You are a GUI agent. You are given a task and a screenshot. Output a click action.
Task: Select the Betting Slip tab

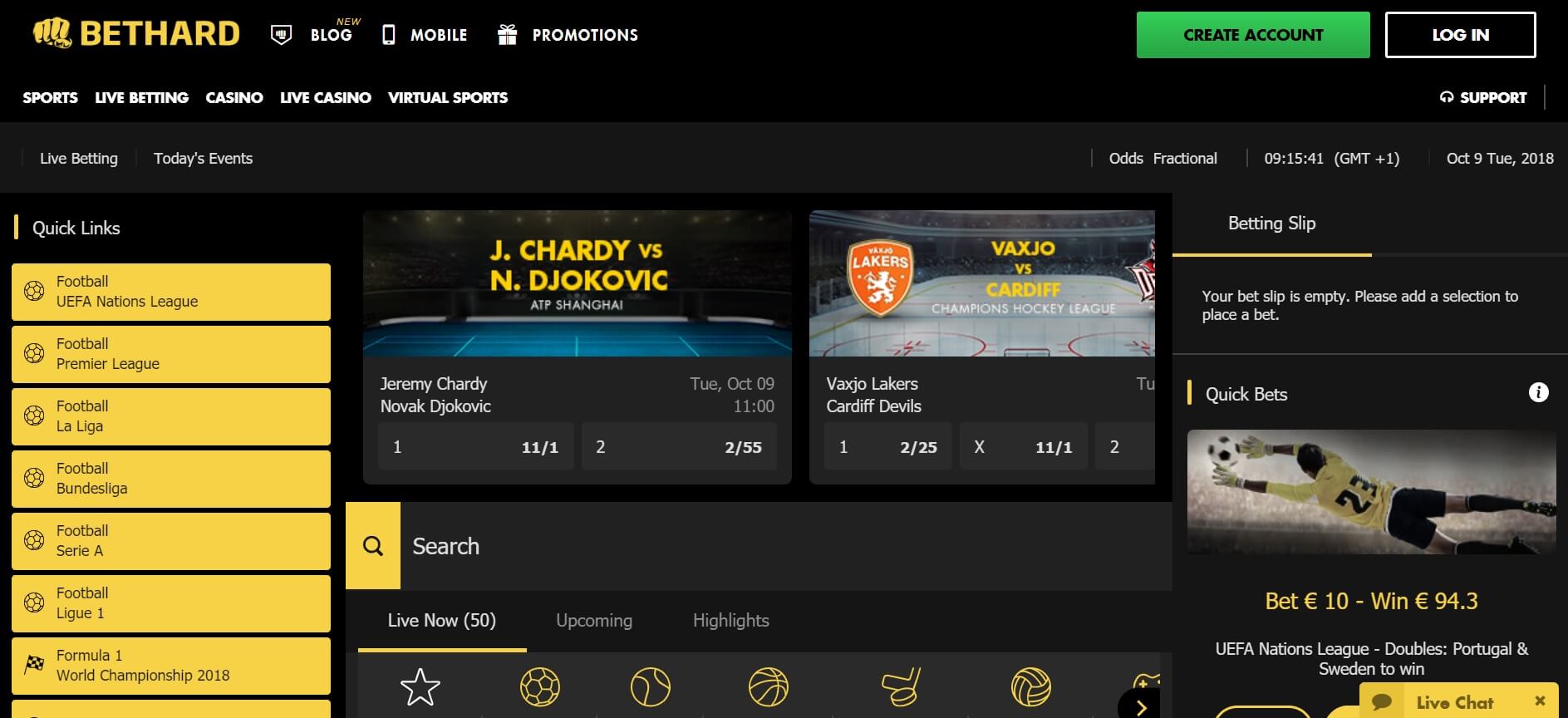pos(1272,224)
